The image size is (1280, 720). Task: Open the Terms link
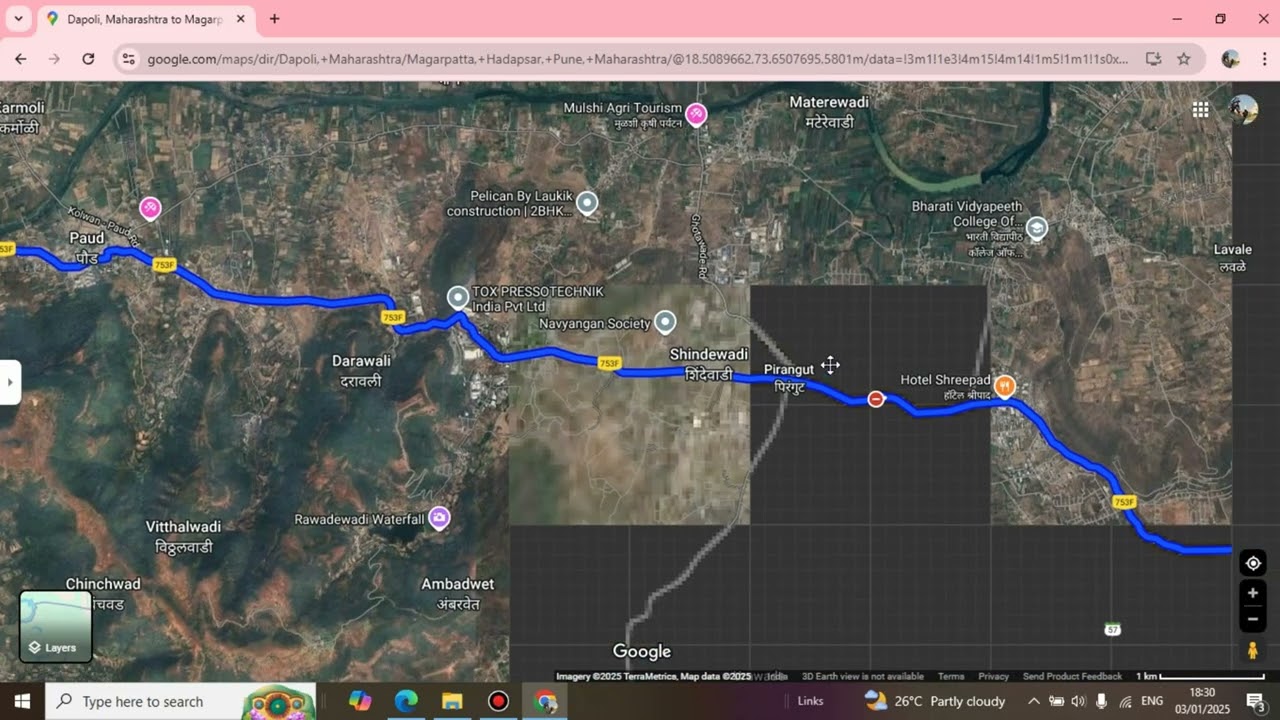[951, 677]
